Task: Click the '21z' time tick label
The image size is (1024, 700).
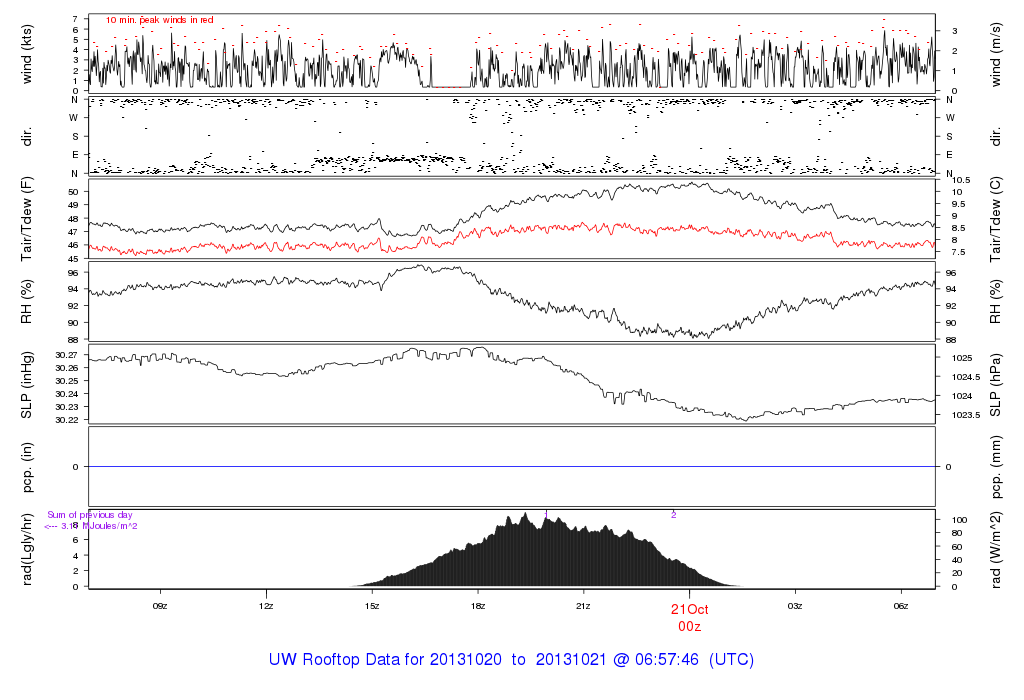Action: click(583, 606)
